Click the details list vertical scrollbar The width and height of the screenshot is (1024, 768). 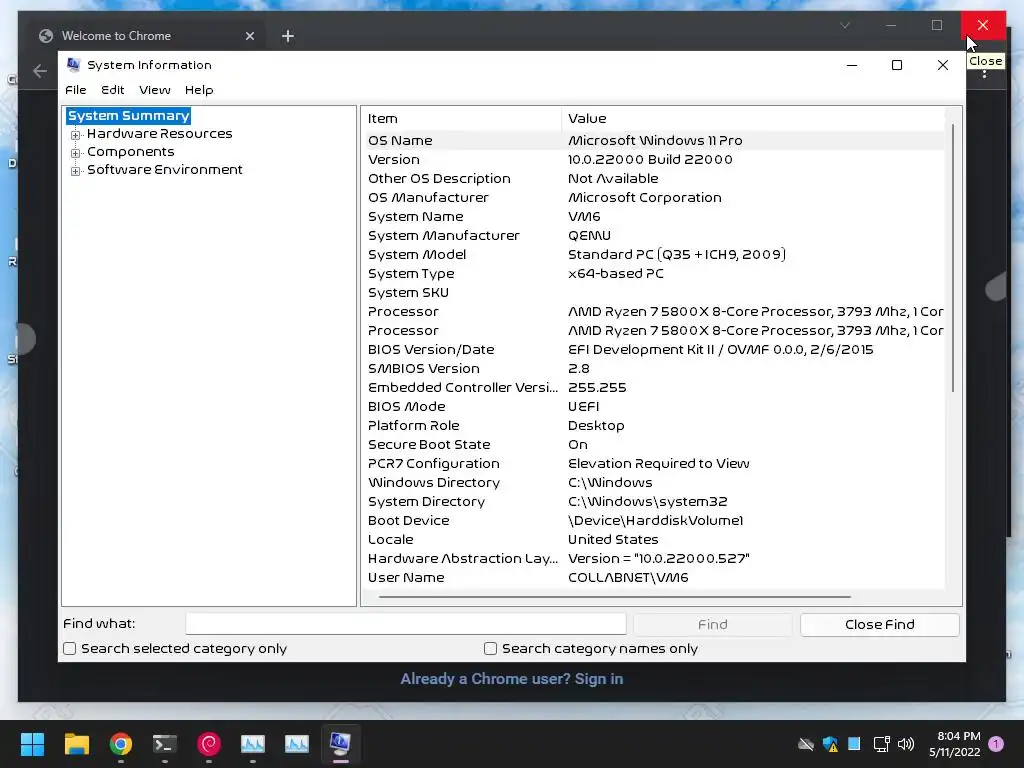pyautogui.click(x=953, y=258)
